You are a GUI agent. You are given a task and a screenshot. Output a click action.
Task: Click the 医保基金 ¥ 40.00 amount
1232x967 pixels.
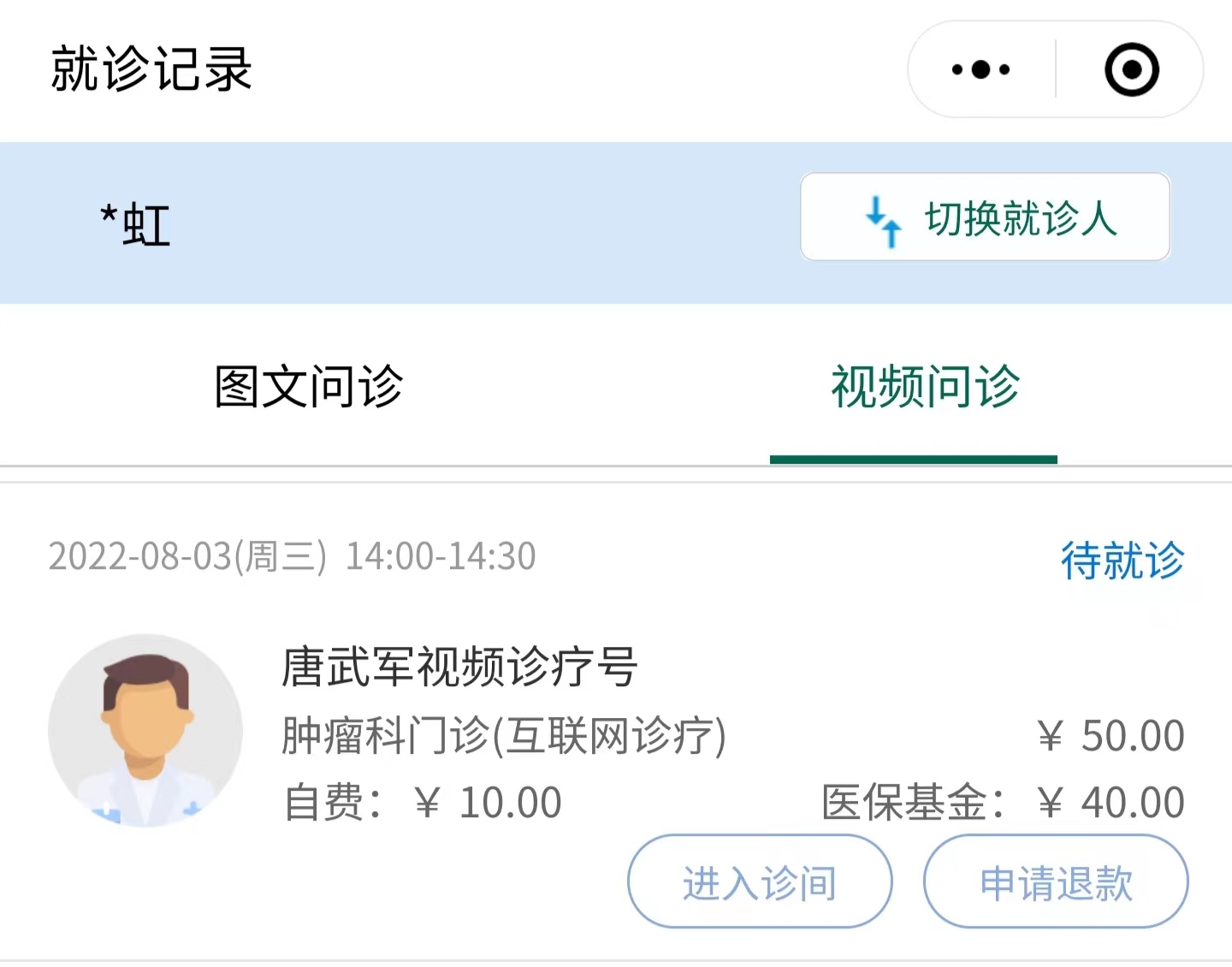coord(1003,803)
